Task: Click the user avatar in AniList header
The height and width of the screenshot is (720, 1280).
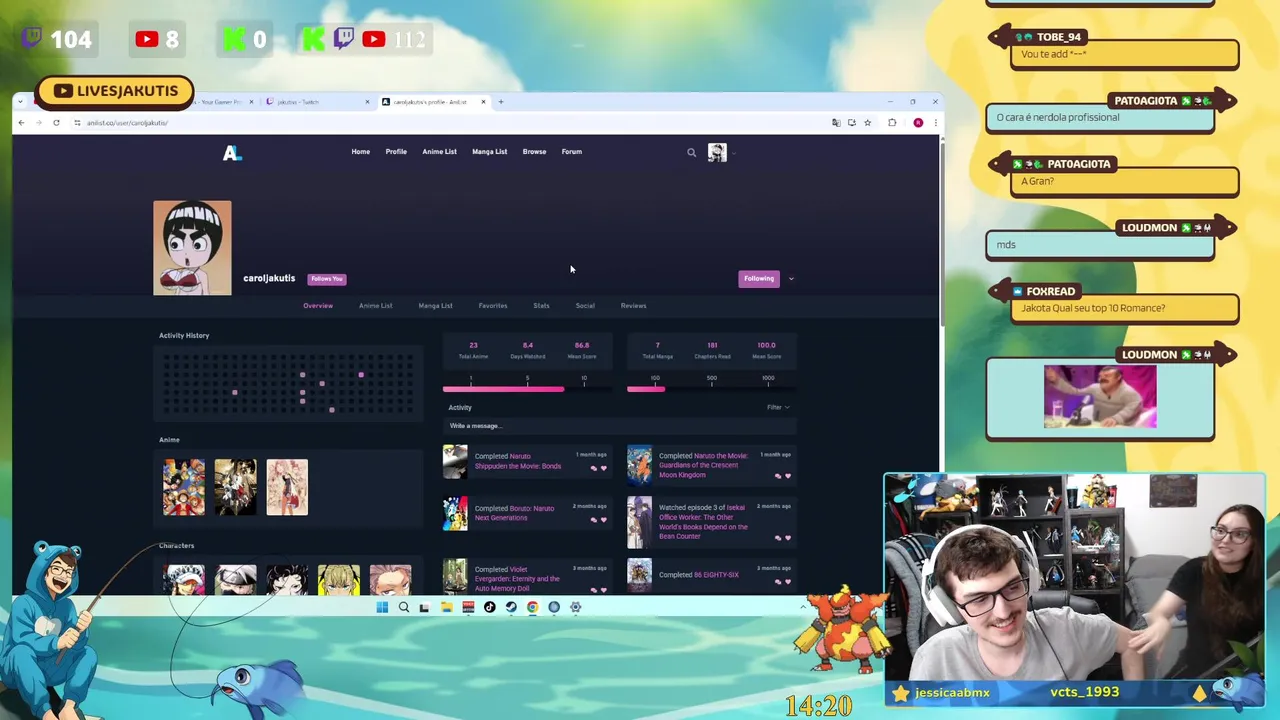Action: click(717, 152)
